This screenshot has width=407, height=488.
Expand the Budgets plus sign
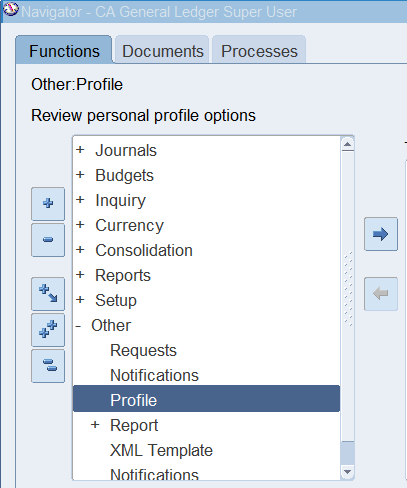coord(80,175)
